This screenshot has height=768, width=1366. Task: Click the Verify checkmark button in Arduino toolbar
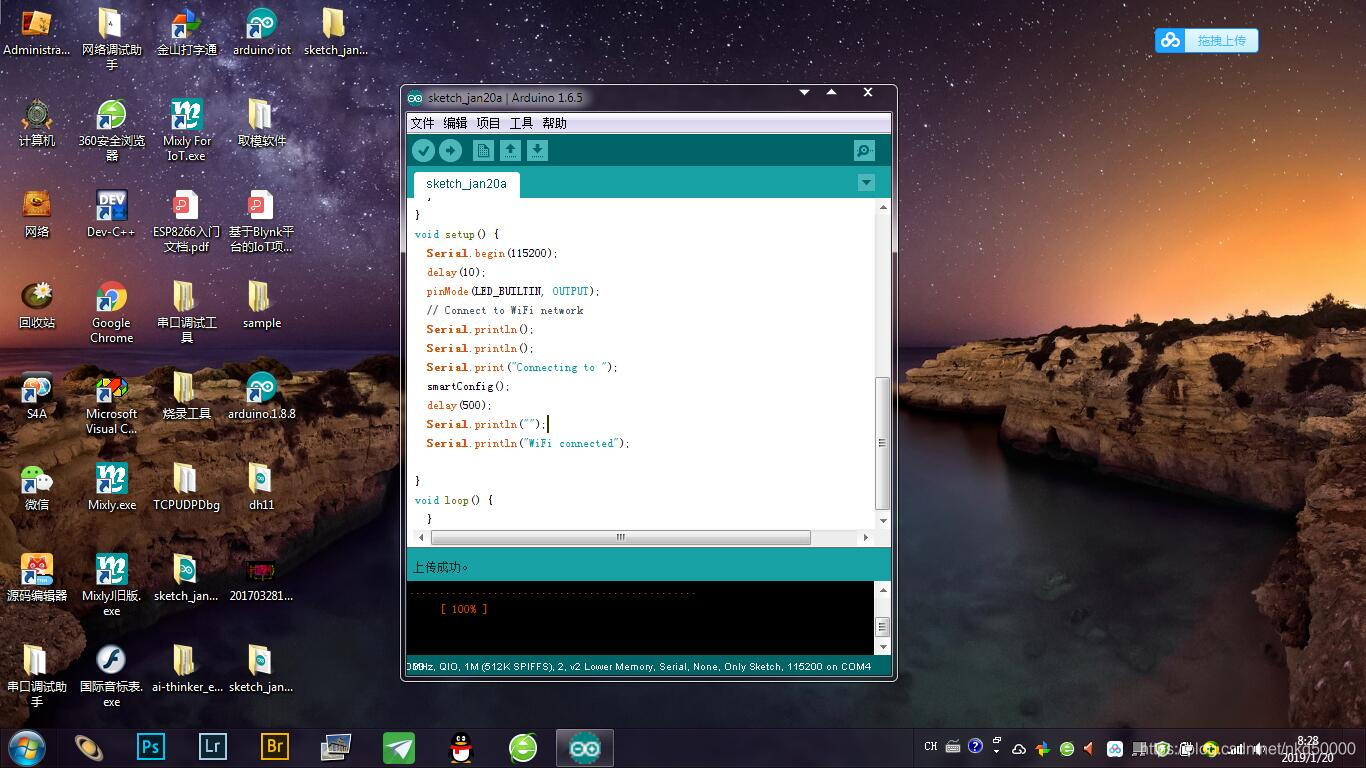point(423,150)
